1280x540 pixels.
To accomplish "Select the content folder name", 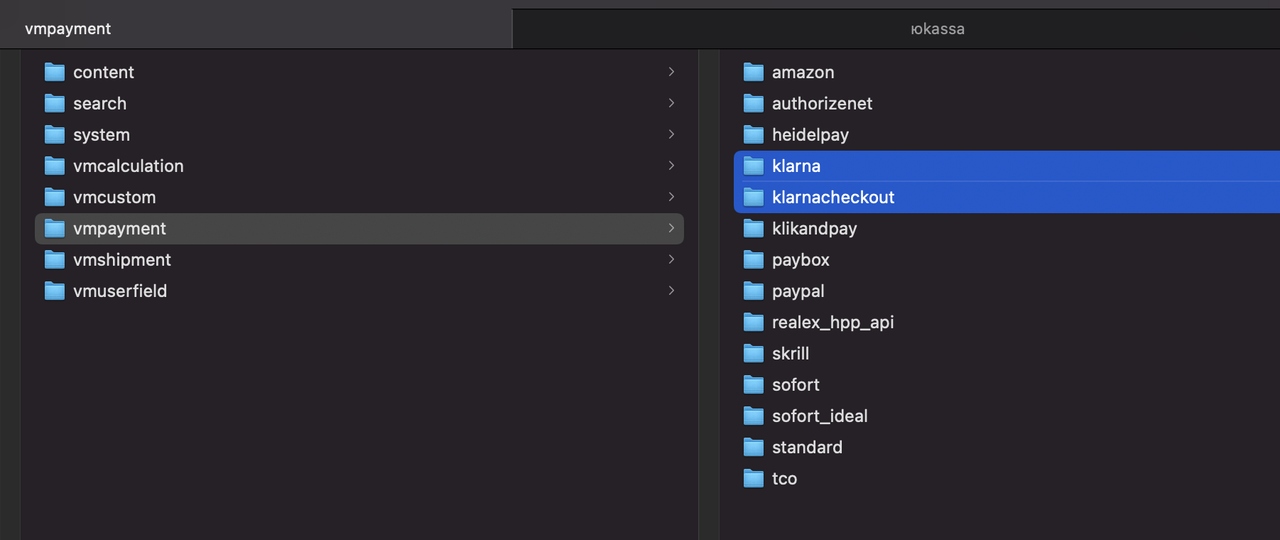I will [x=103, y=72].
